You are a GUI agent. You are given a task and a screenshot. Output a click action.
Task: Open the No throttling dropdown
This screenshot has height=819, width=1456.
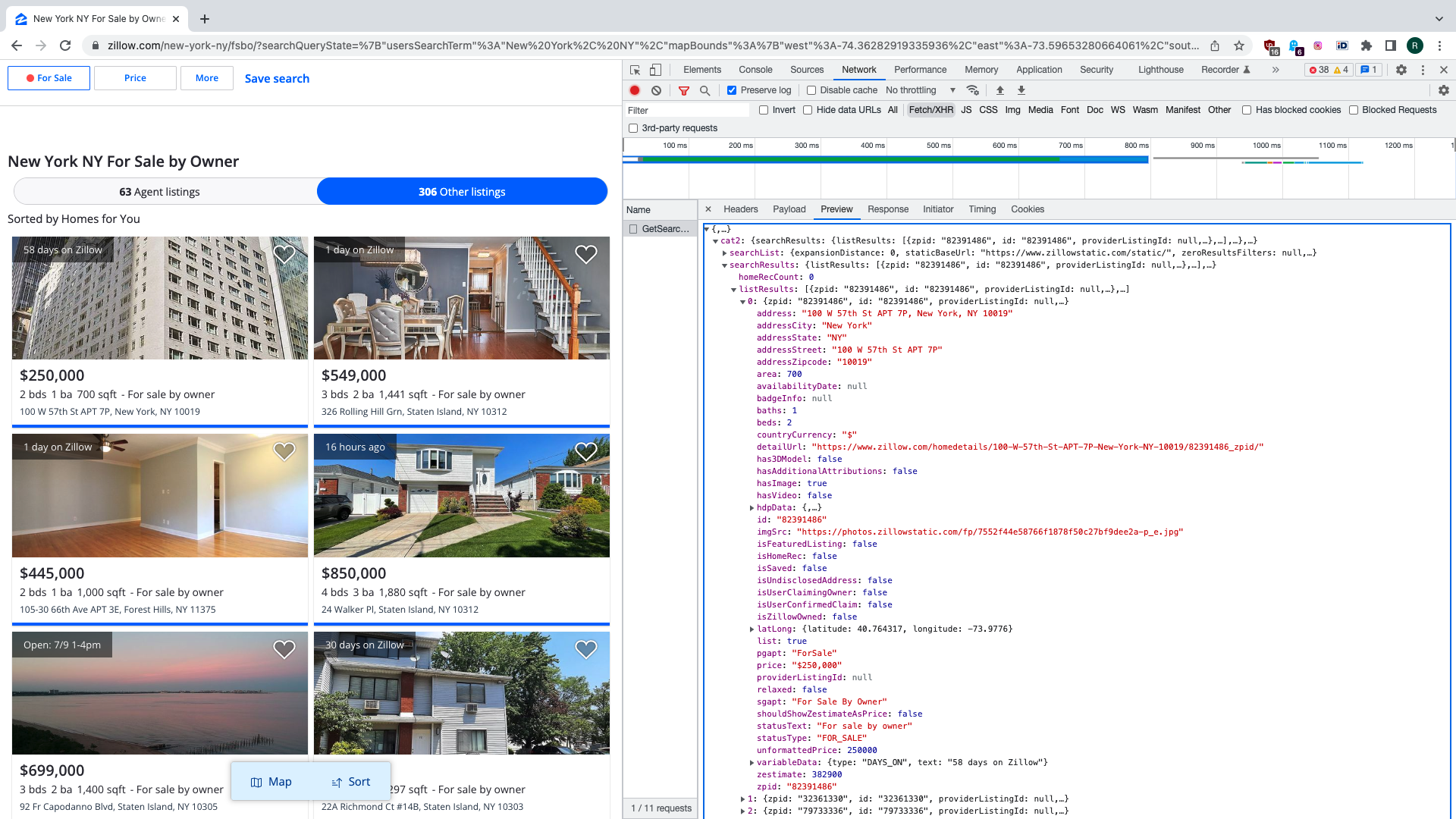coord(921,90)
